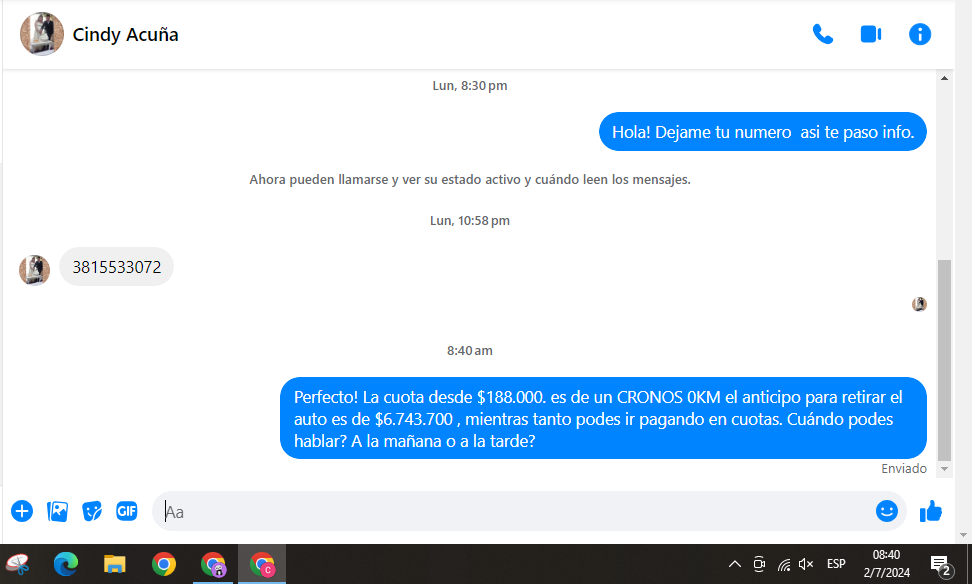Select the phone number message 3815533072
The image size is (972, 584).
[x=116, y=267]
